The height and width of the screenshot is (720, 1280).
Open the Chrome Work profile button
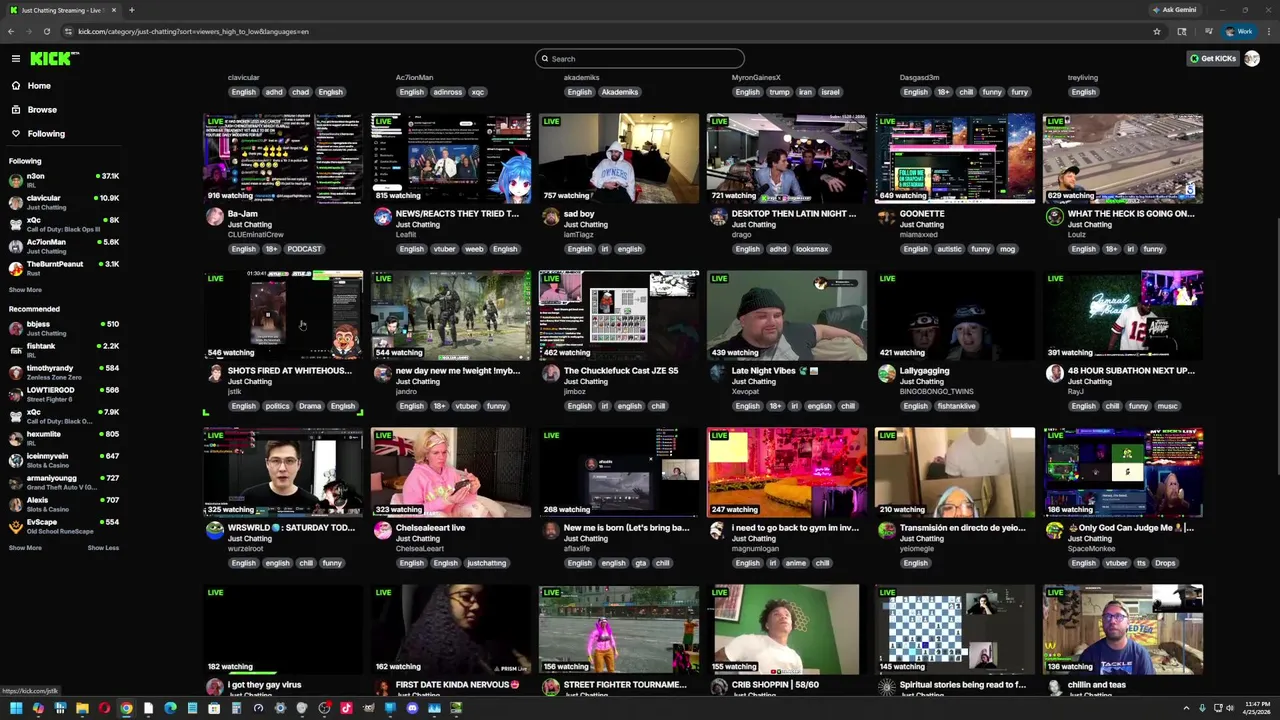[x=1239, y=31]
